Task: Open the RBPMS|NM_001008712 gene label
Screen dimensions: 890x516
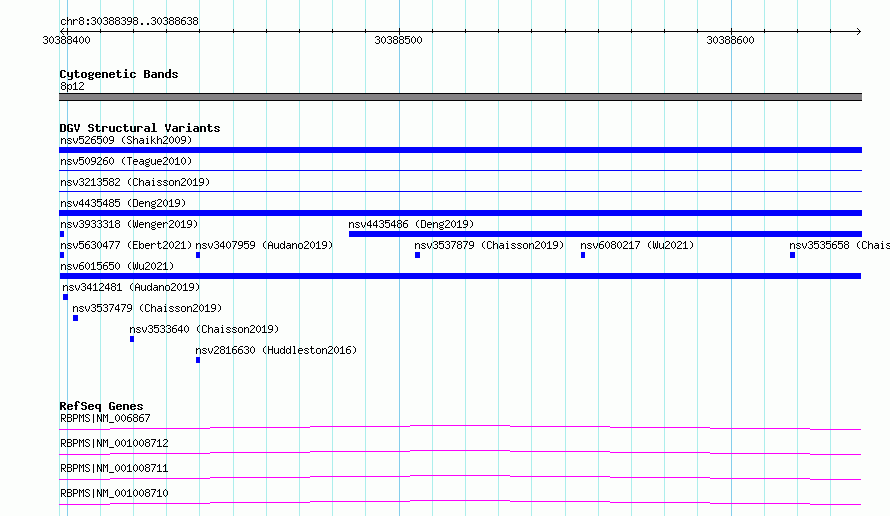Action: [x=114, y=443]
